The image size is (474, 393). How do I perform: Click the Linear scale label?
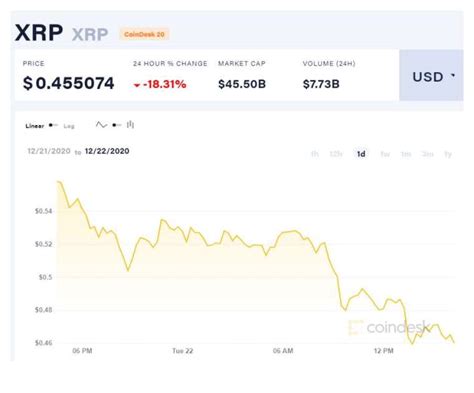click(x=35, y=126)
